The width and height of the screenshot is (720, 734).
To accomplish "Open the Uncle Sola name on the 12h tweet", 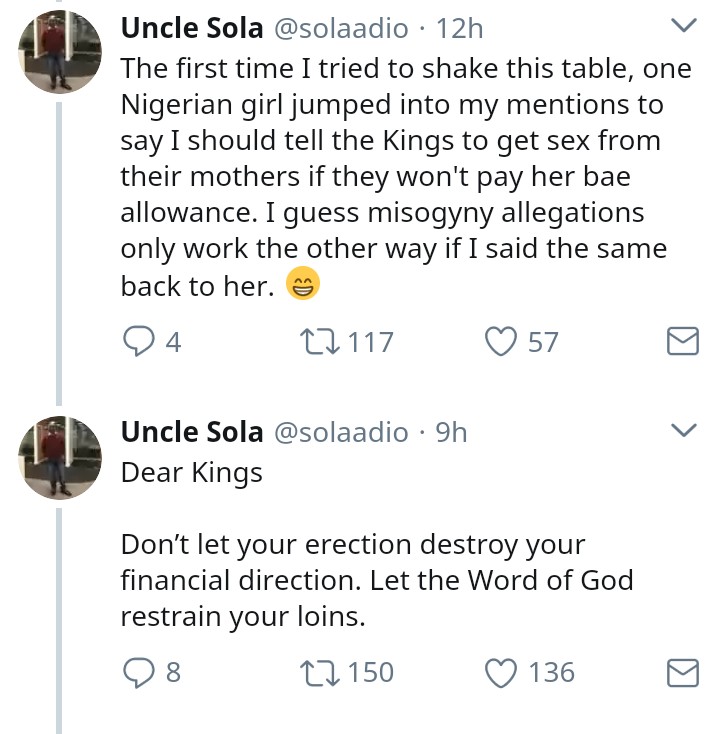I will pos(191,29).
